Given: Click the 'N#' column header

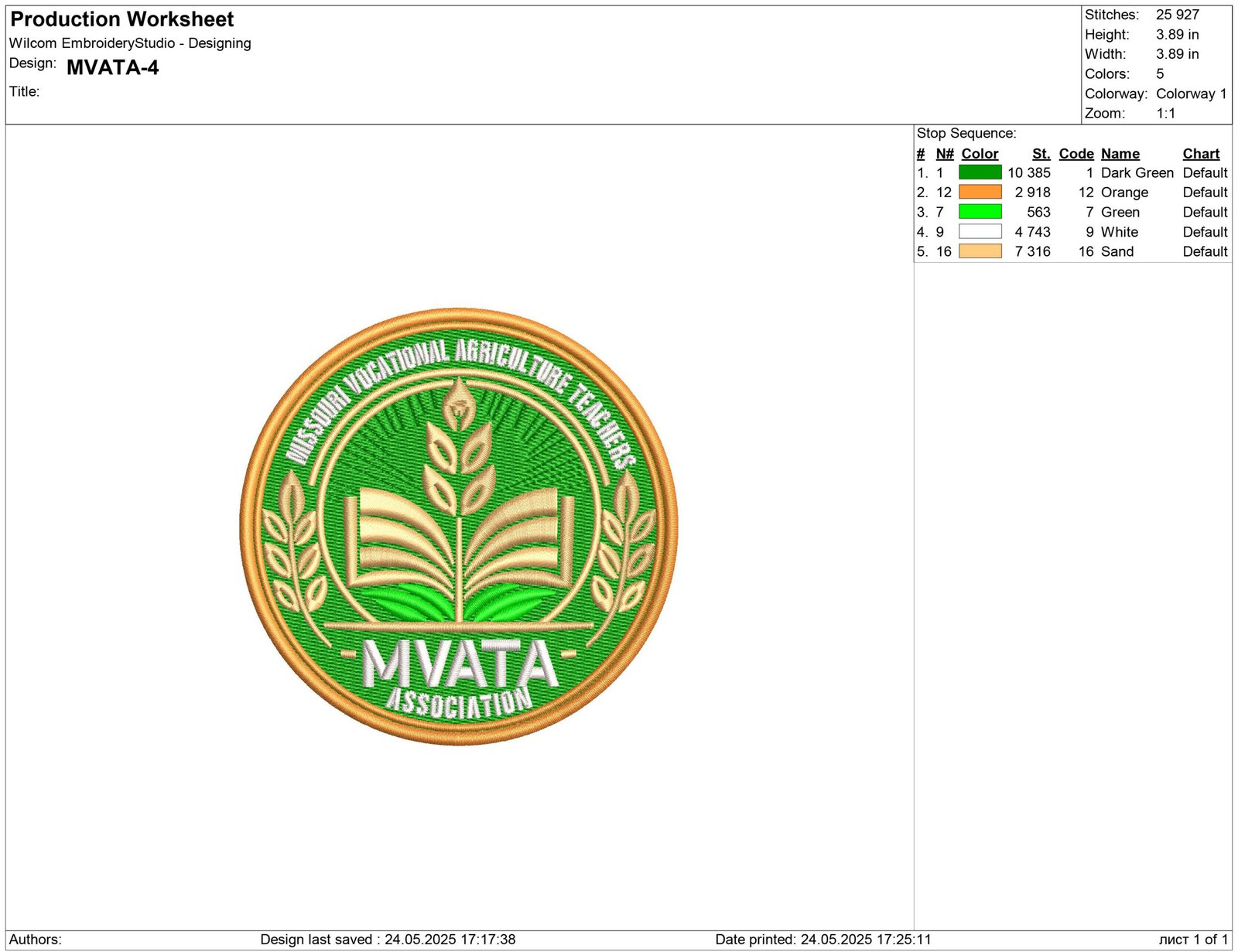Looking at the screenshot, I should coord(945,154).
